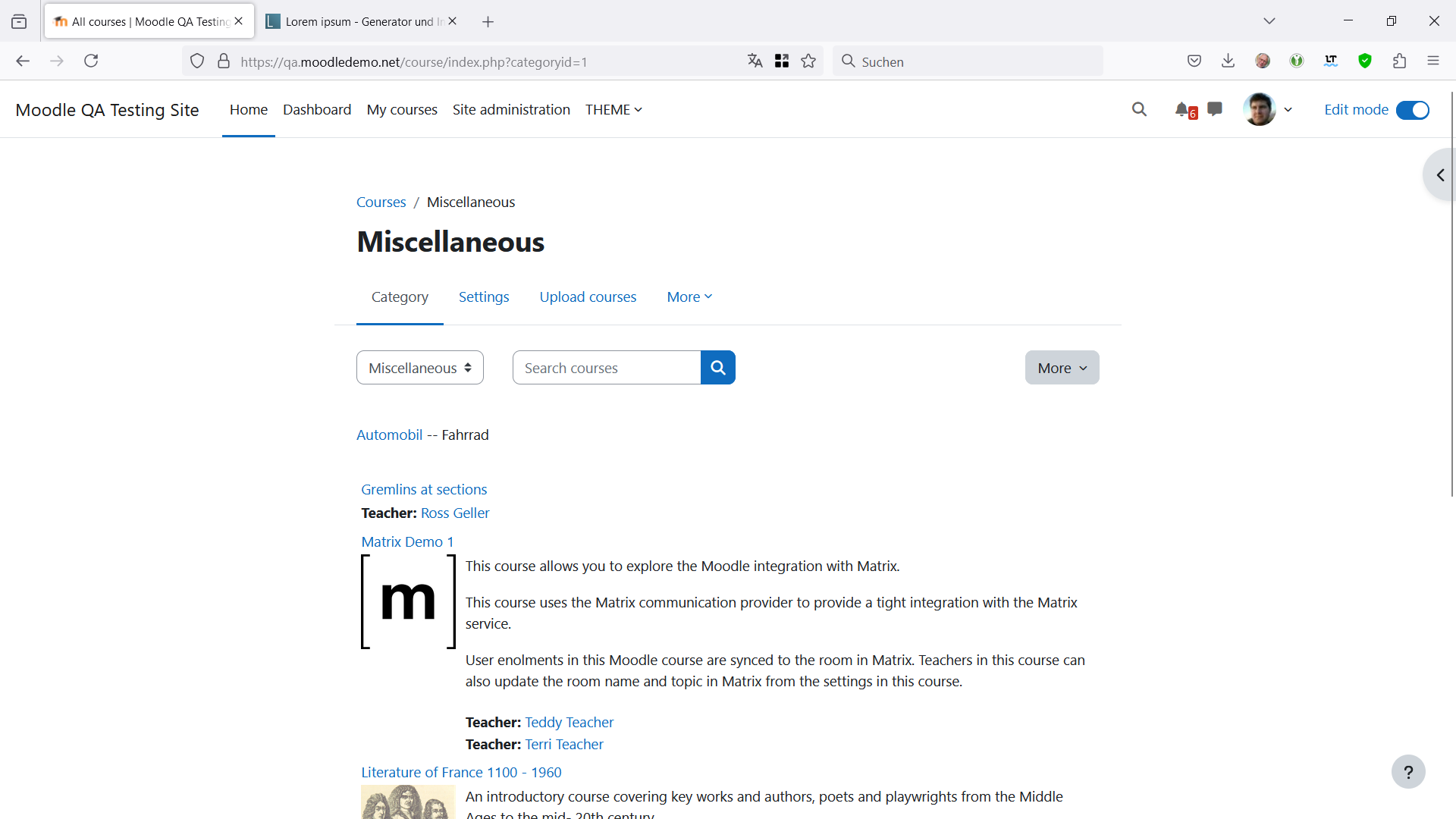1456x819 pixels.
Task: Click the LanguageTool LT extension icon
Action: tap(1331, 61)
